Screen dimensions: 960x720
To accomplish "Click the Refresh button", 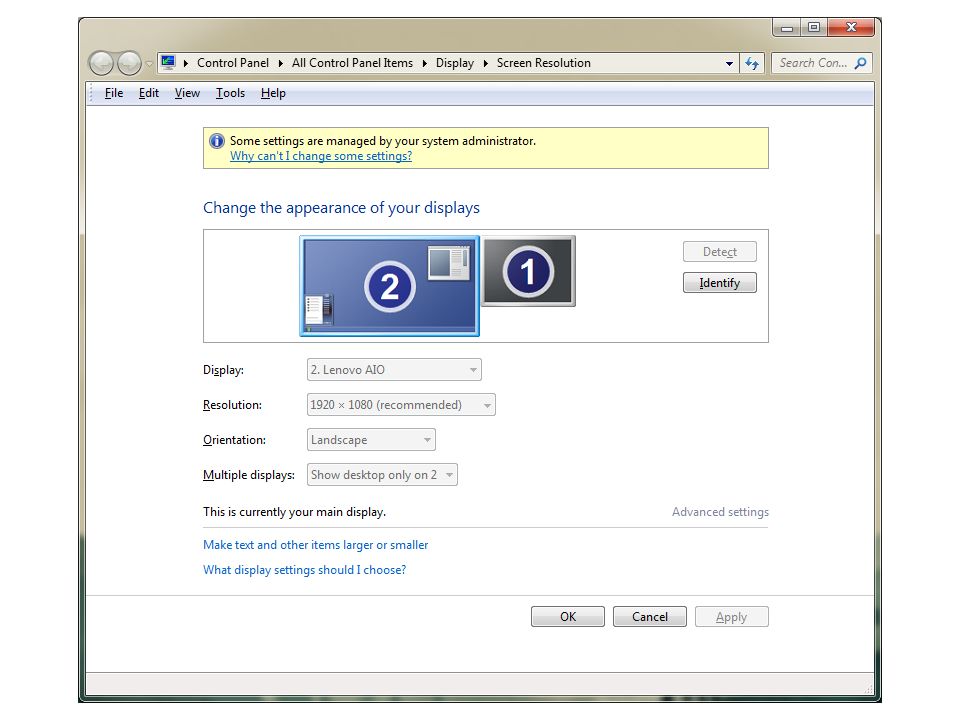I will (752, 63).
